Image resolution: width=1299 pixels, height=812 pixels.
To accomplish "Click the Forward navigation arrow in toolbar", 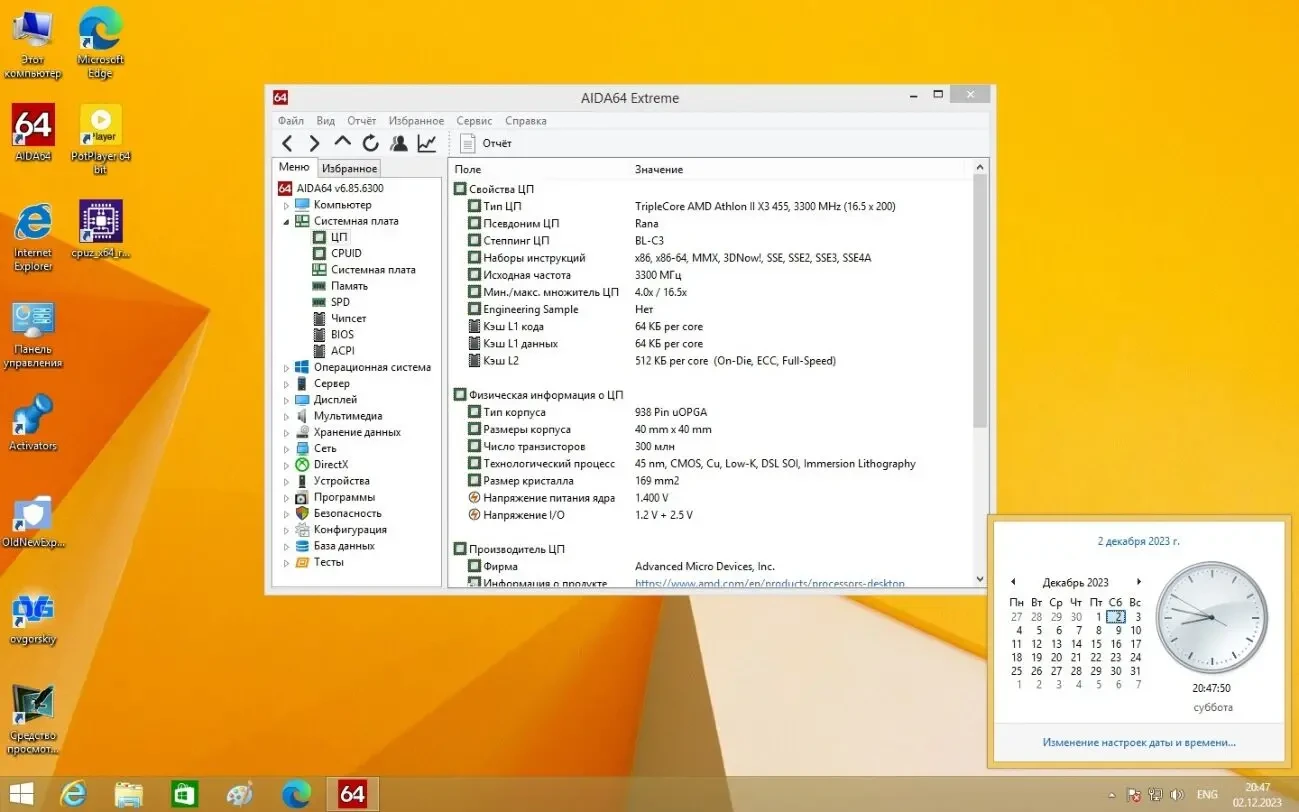I will click(x=314, y=143).
